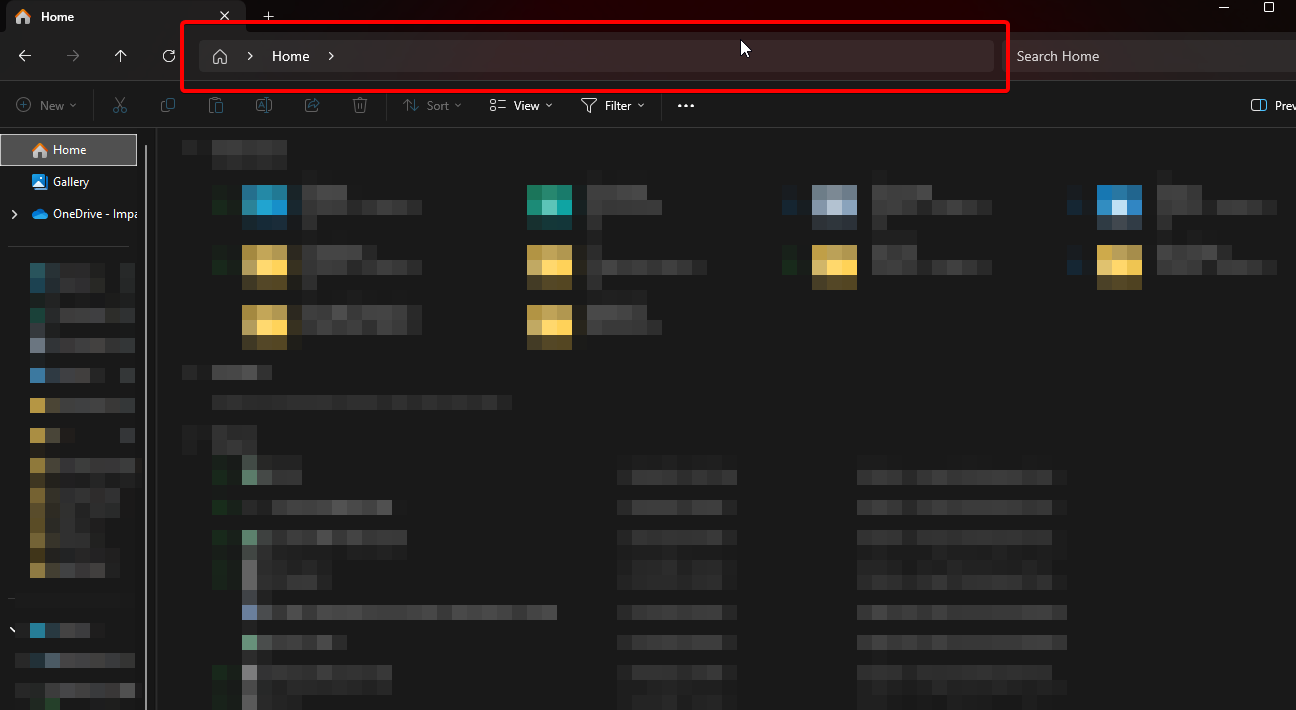The height and width of the screenshot is (710, 1296).
Task: Add a new tab with plus button
Action: pos(268,17)
